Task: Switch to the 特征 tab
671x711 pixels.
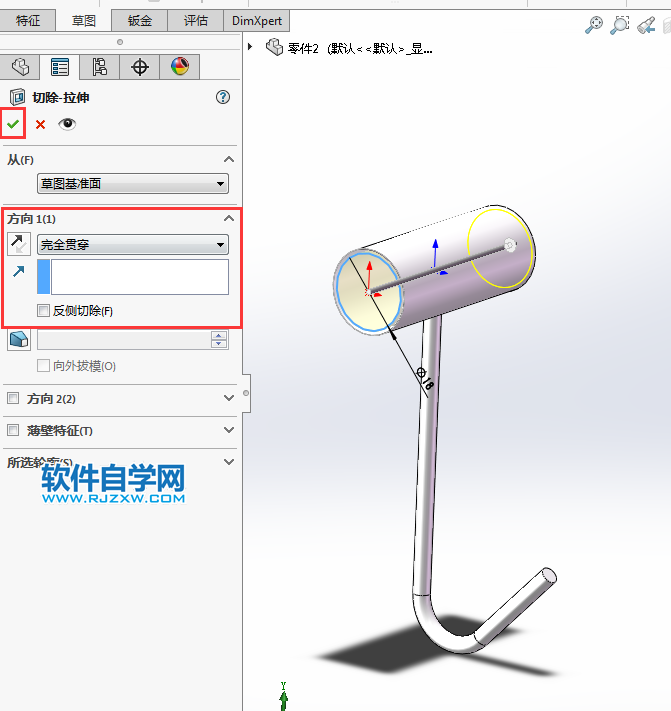Action: (x=28, y=21)
